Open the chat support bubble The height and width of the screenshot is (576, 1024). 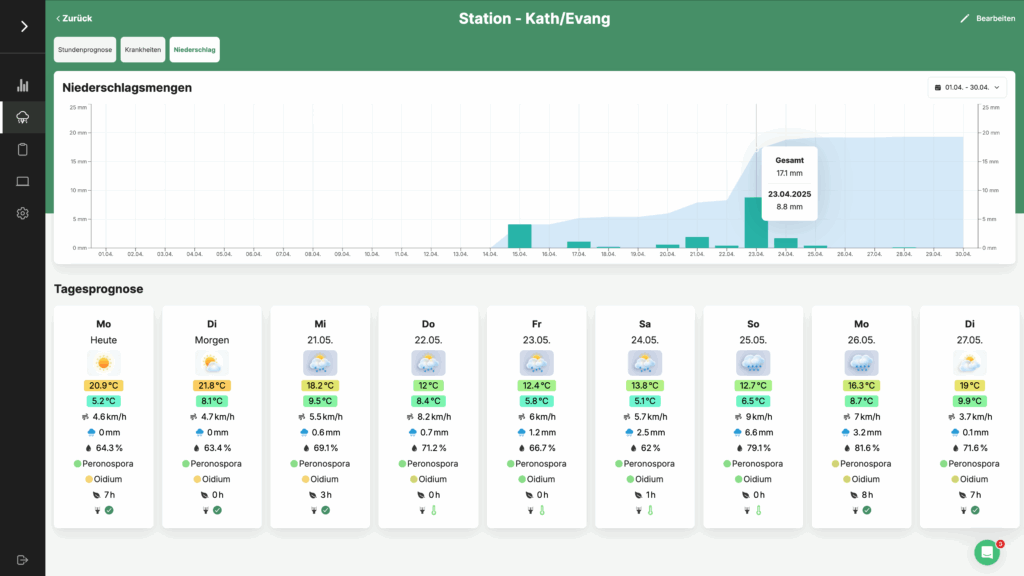[987, 552]
